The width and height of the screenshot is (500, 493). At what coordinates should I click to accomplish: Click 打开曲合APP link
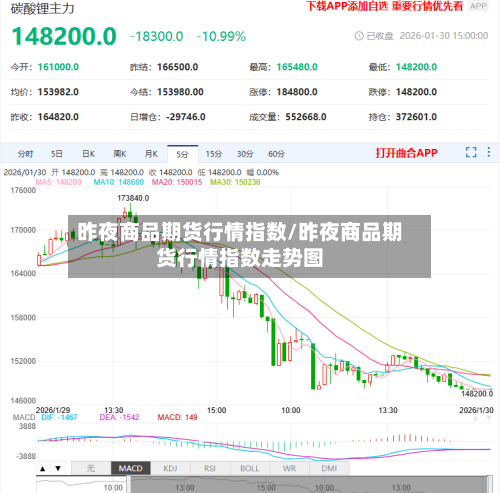pos(406,153)
